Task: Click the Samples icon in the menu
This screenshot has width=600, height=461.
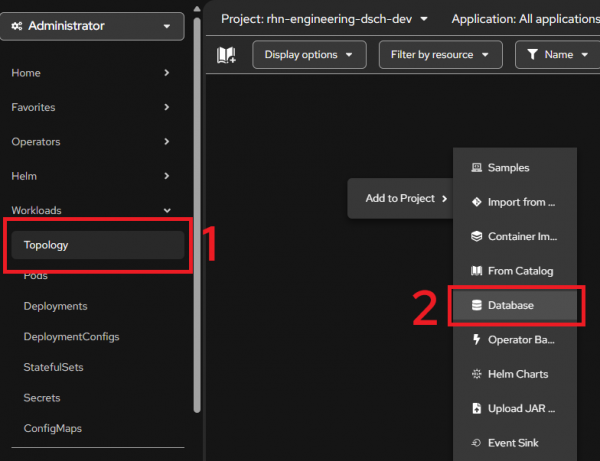Action: click(476, 168)
